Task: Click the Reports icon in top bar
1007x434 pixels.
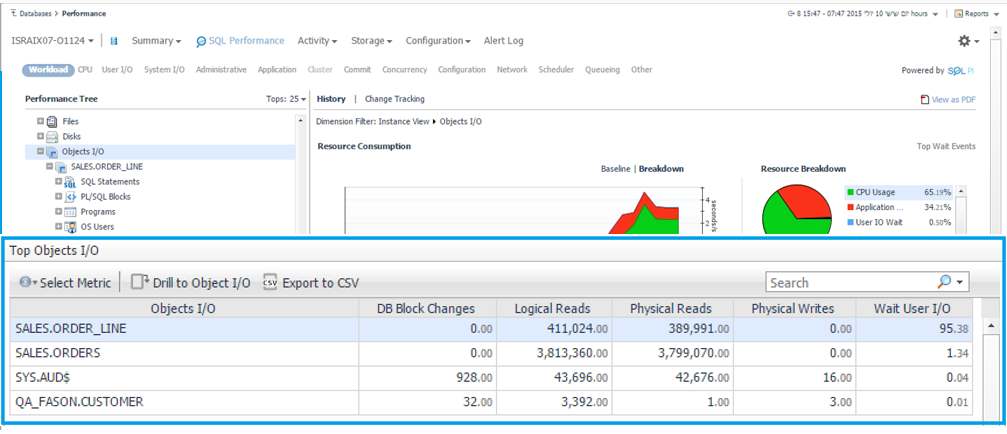Action: [957, 13]
